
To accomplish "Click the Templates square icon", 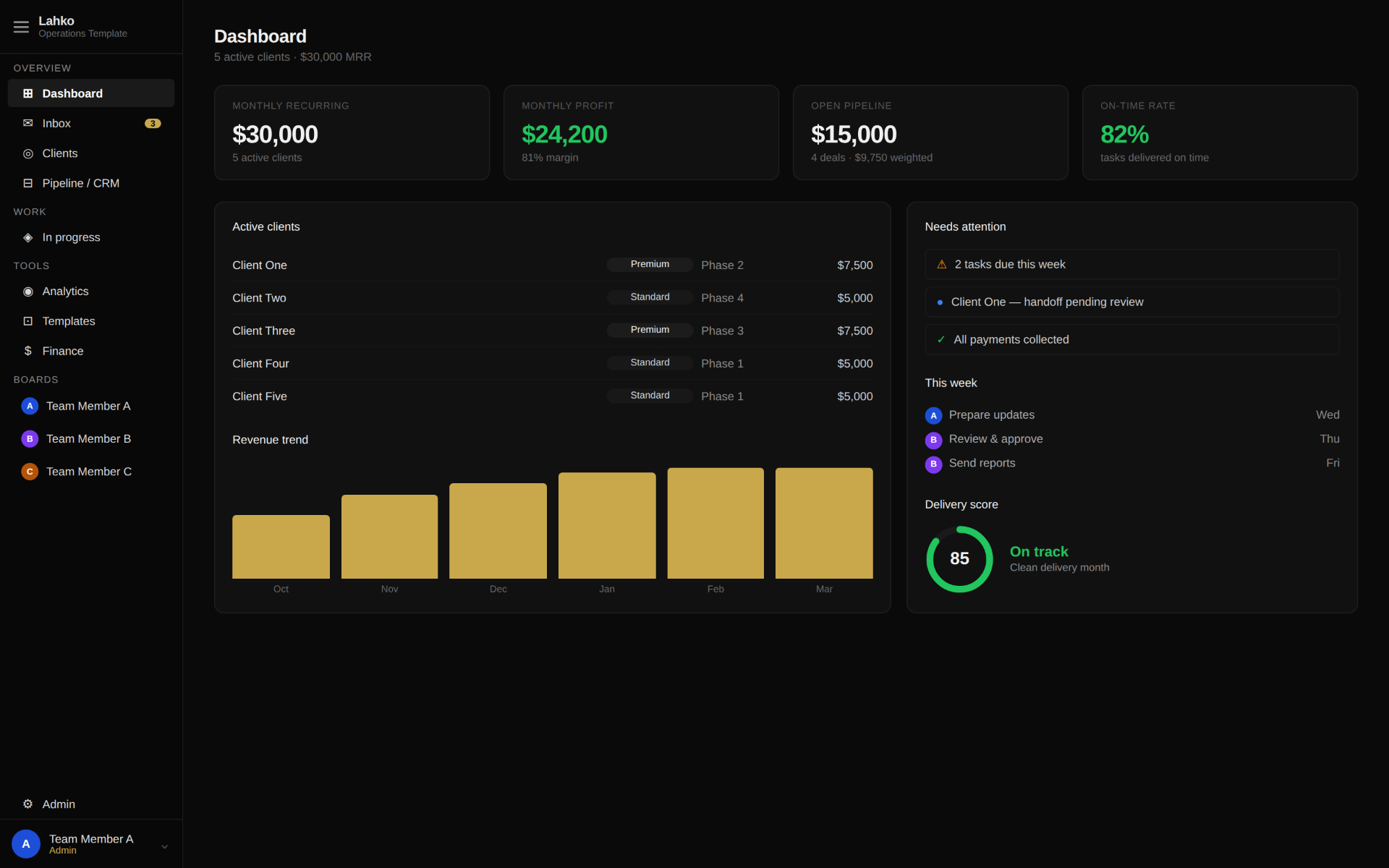I will click(27, 321).
